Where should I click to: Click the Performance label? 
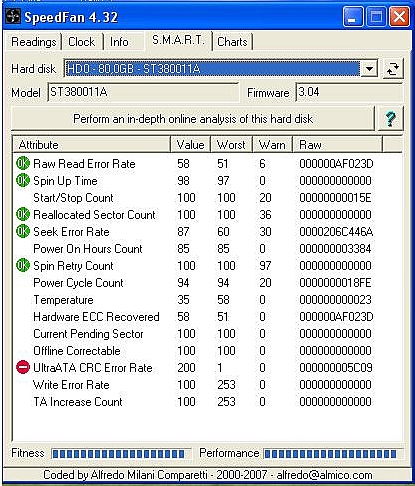pyautogui.click(x=229, y=453)
